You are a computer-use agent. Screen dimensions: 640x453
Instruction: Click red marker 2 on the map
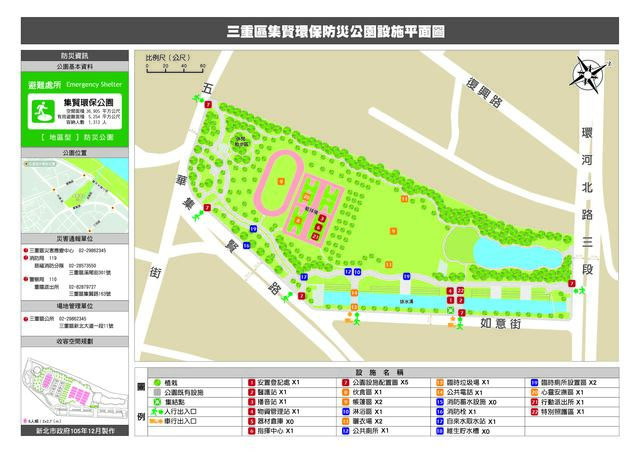[x=460, y=300]
